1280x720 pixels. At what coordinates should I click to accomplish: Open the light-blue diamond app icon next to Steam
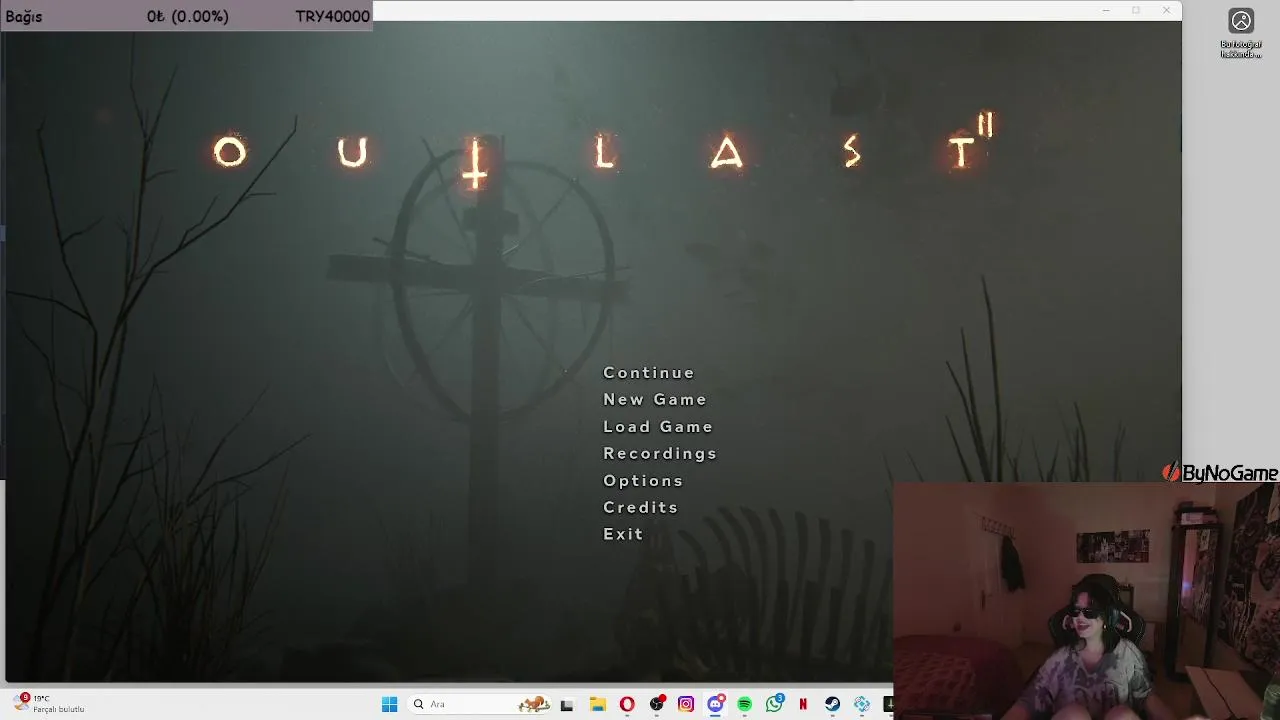[862, 705]
